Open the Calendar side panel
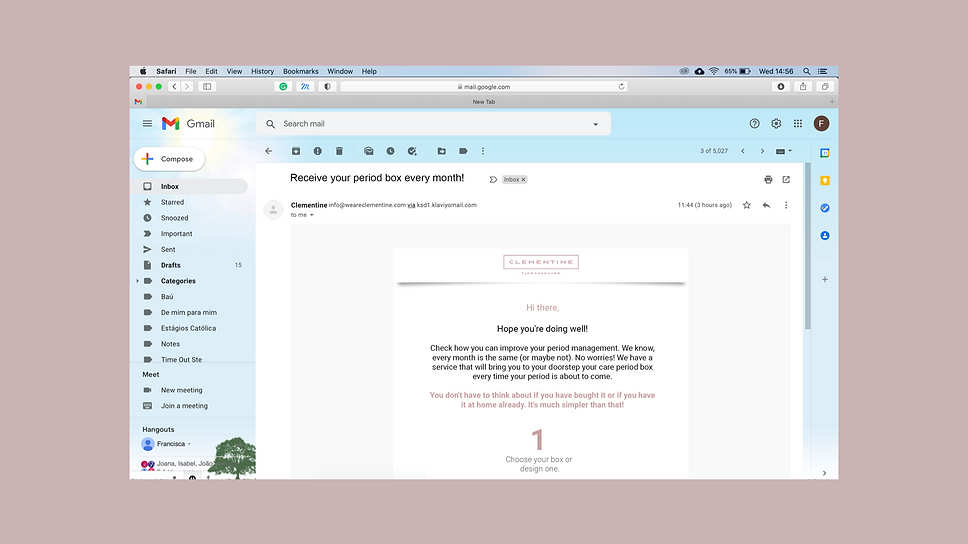 coord(825,153)
